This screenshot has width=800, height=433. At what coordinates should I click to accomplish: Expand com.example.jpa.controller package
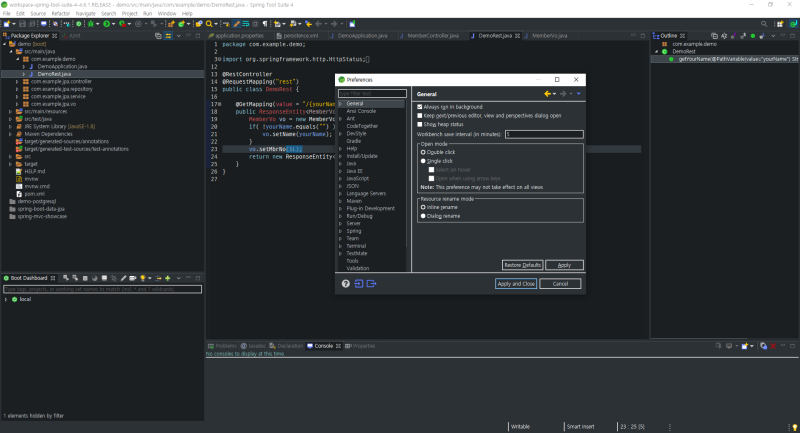tap(15, 81)
